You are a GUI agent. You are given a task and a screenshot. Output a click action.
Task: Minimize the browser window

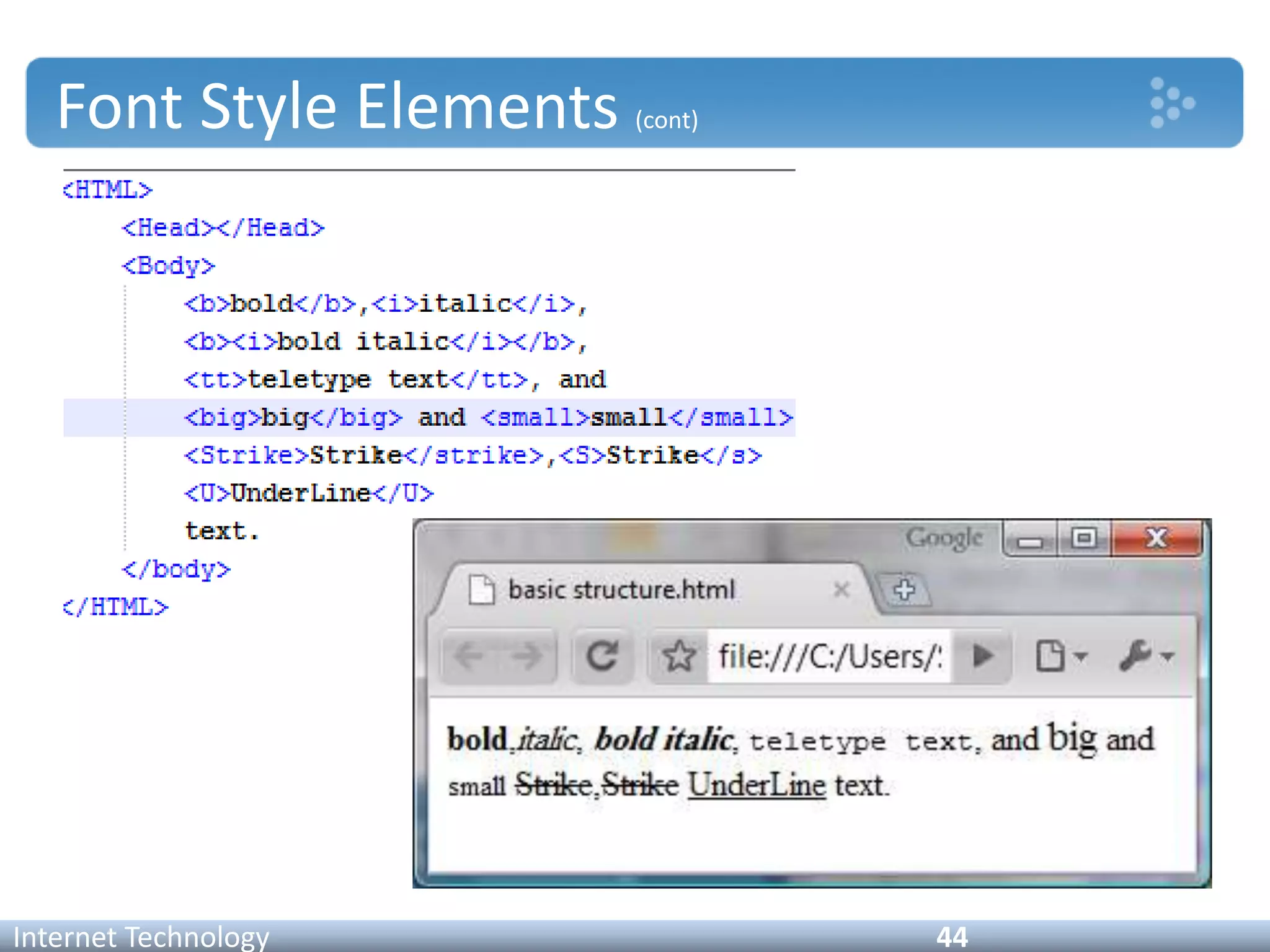pyautogui.click(x=1031, y=539)
